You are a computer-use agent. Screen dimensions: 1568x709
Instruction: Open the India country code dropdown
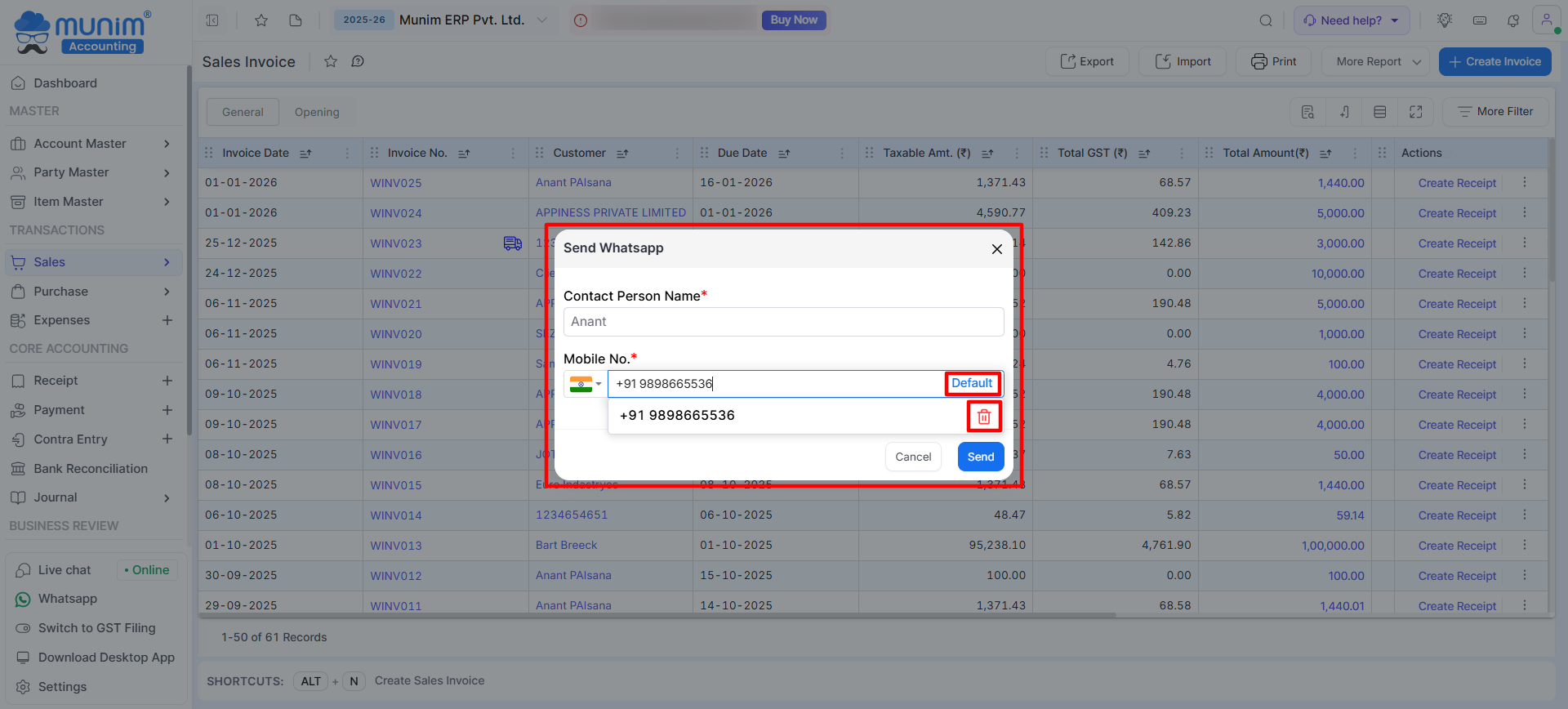(x=586, y=384)
